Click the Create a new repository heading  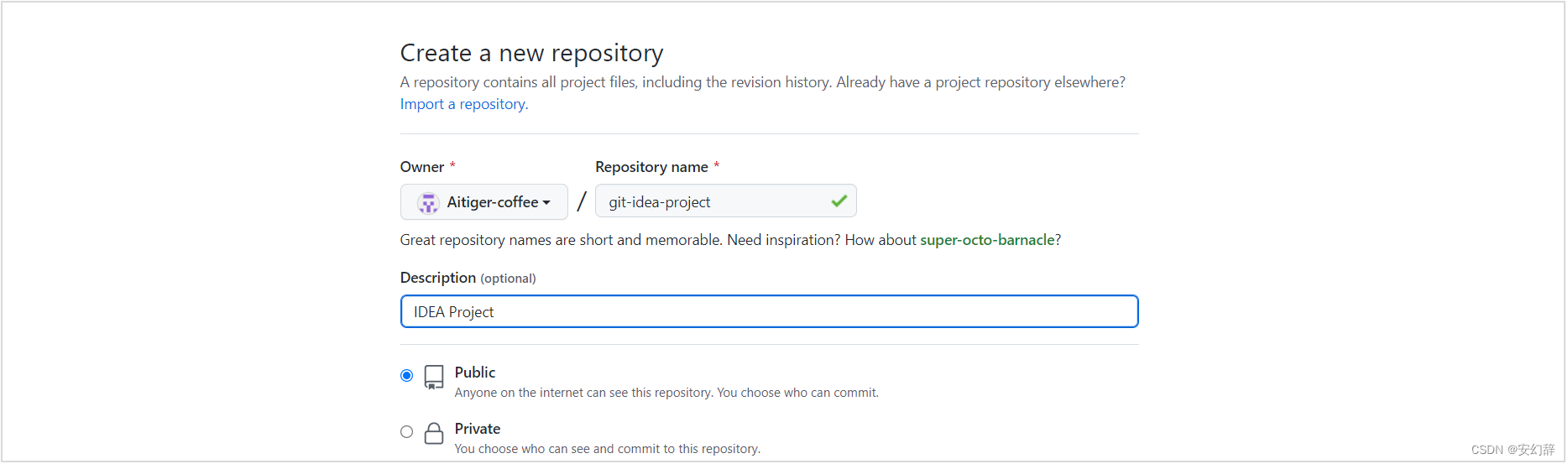532,53
